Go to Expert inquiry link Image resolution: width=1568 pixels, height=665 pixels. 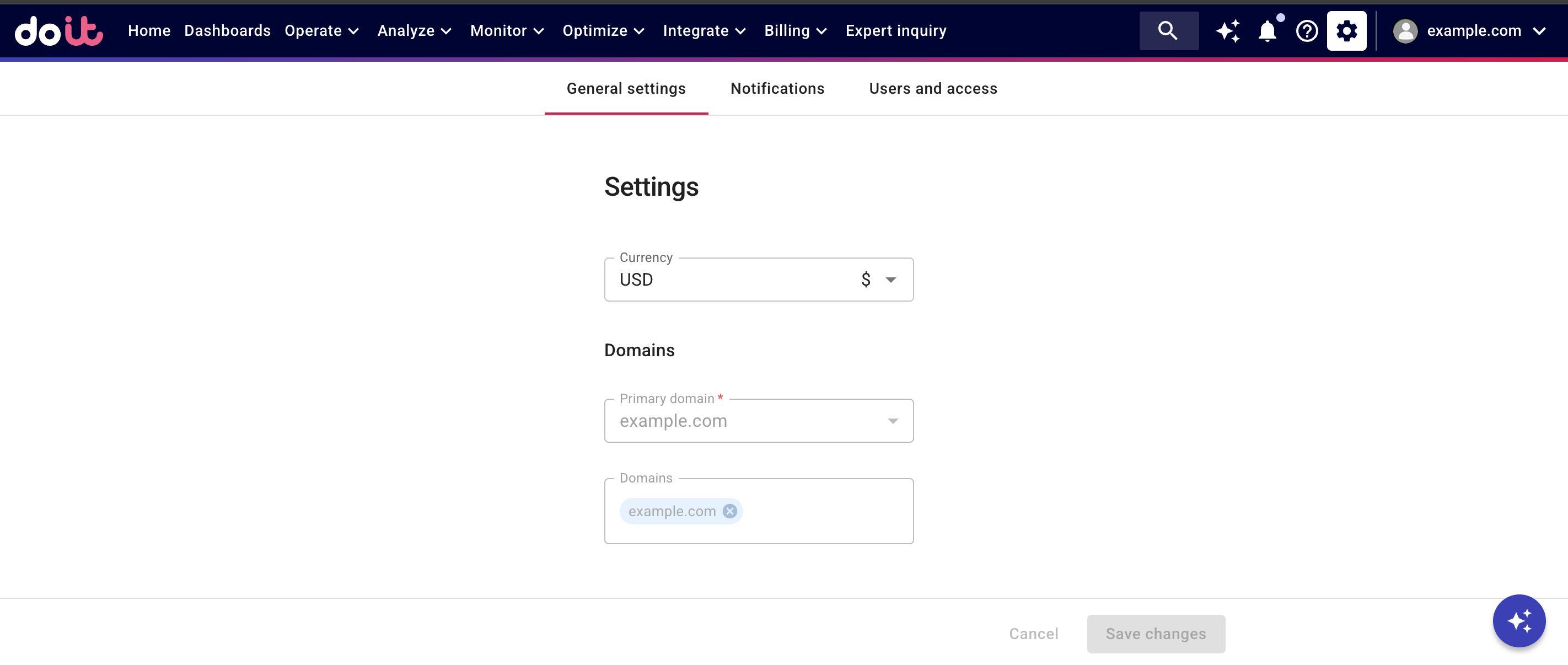[895, 30]
